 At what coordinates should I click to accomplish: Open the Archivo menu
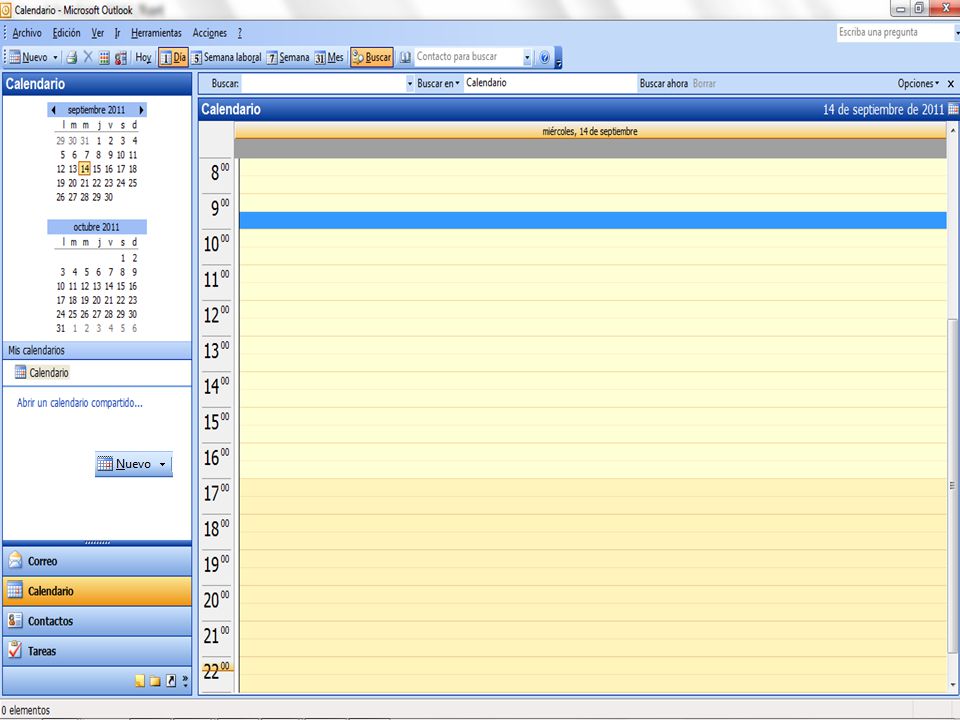pos(27,33)
